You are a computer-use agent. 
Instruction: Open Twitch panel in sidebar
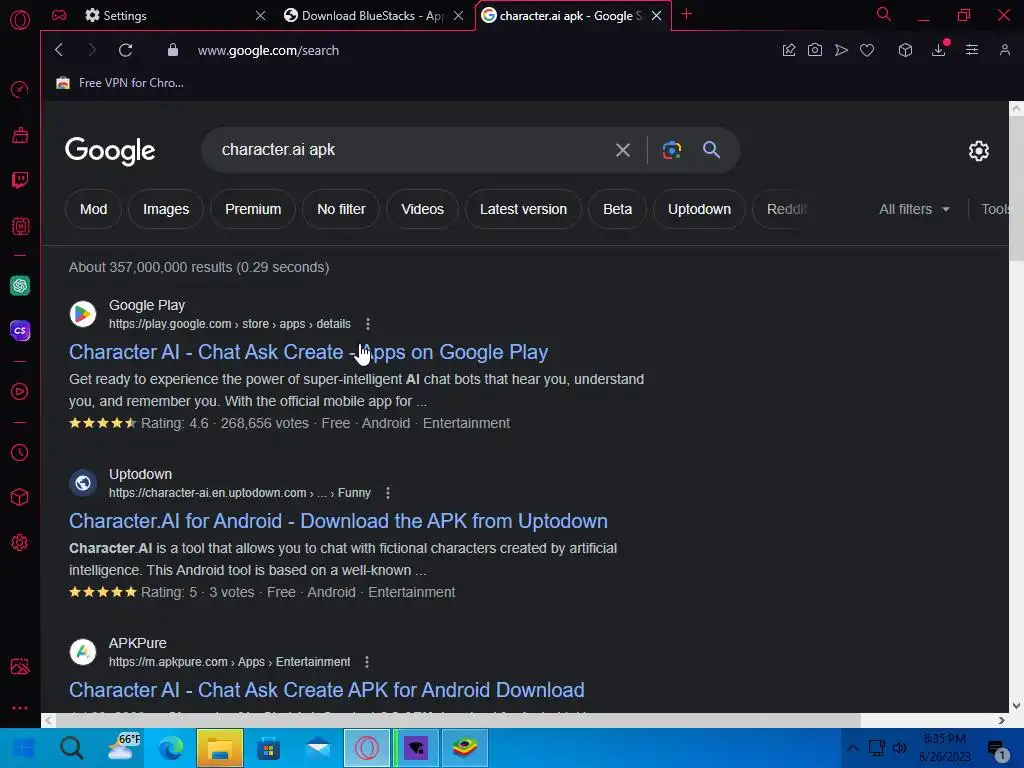click(x=20, y=180)
